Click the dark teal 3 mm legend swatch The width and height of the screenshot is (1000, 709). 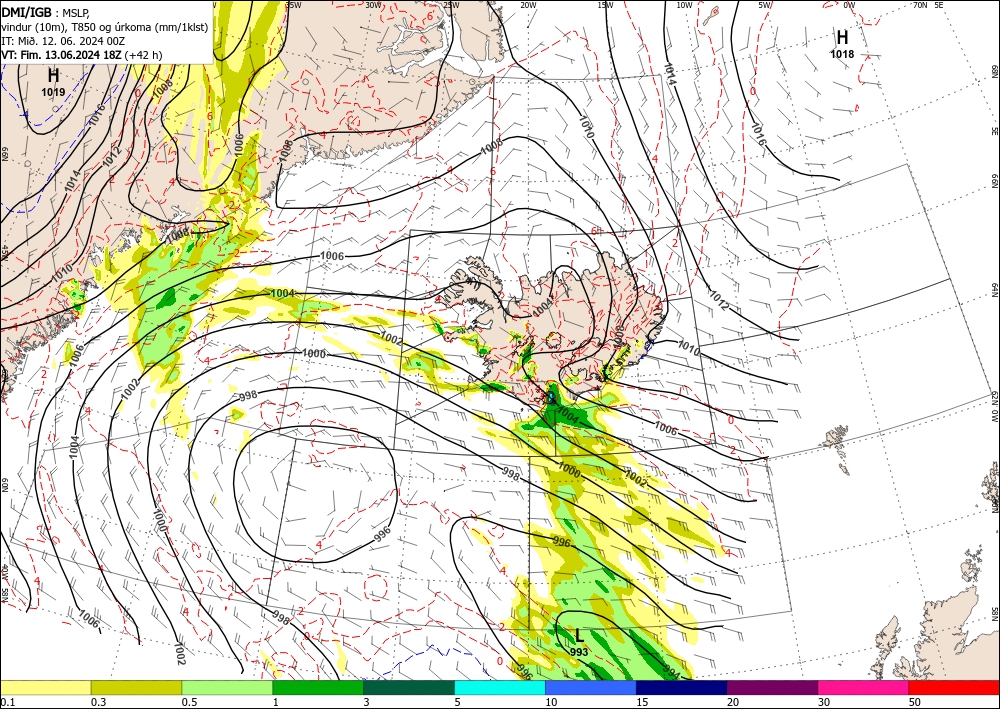[x=409, y=687]
